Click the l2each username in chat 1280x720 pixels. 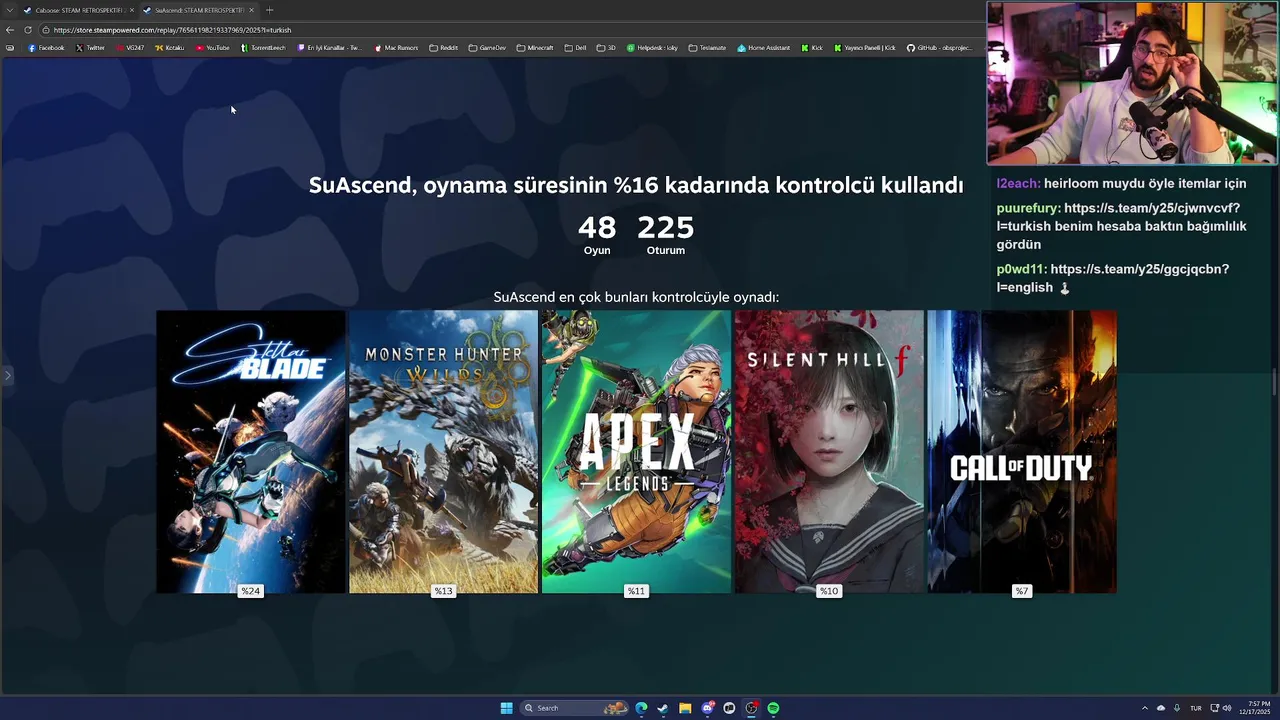pyautogui.click(x=1018, y=183)
